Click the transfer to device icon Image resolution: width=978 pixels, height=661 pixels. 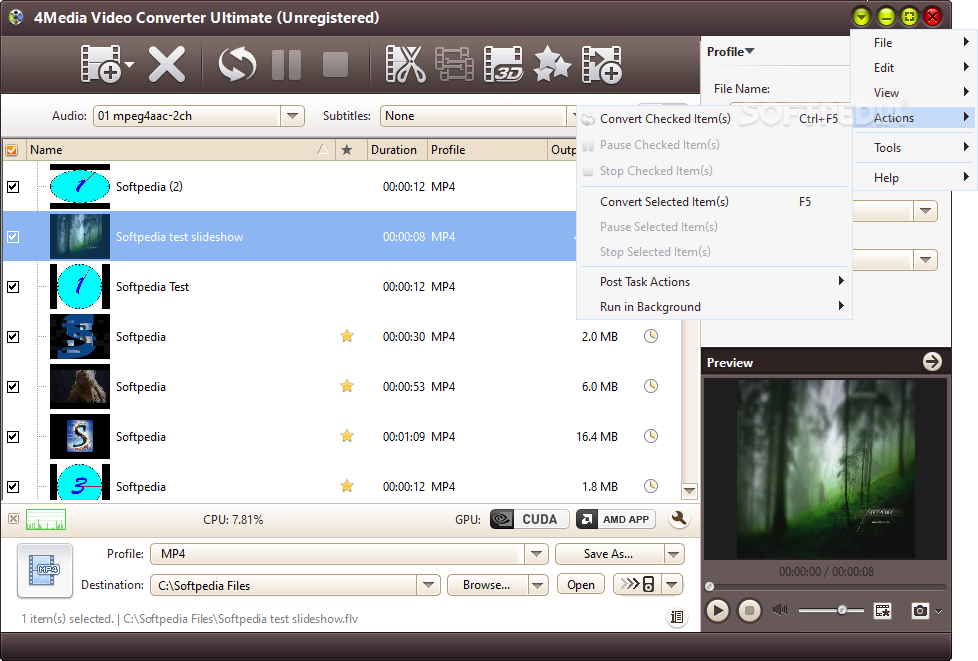(637, 584)
